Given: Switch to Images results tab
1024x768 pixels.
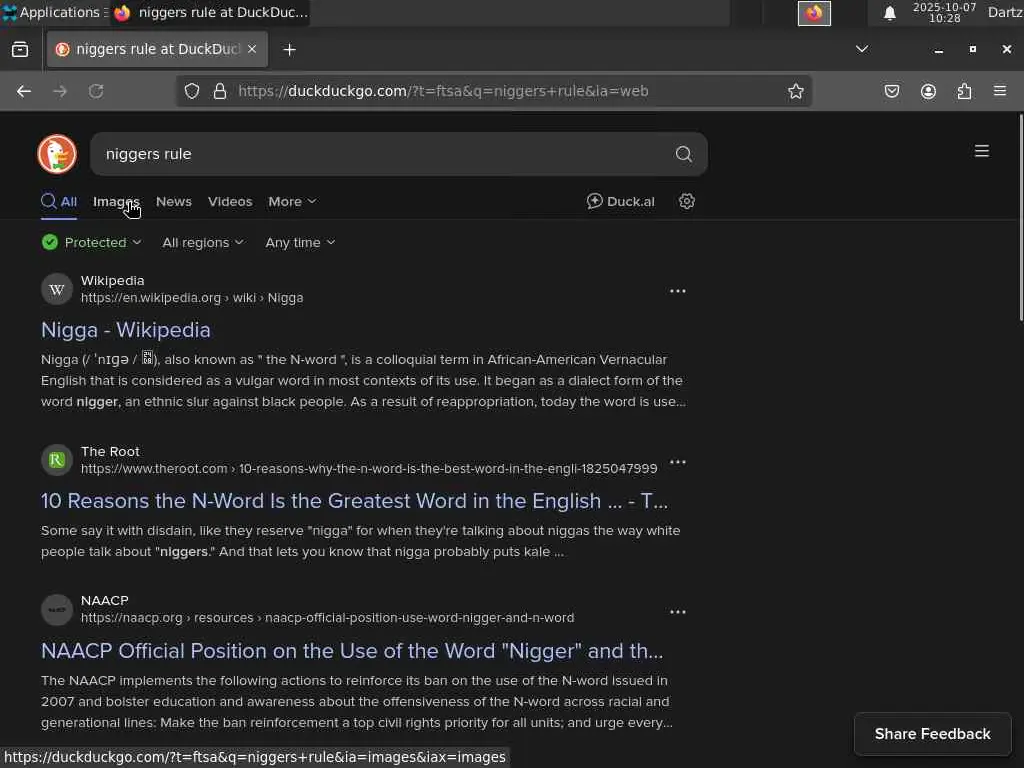Looking at the screenshot, I should 116,201.
